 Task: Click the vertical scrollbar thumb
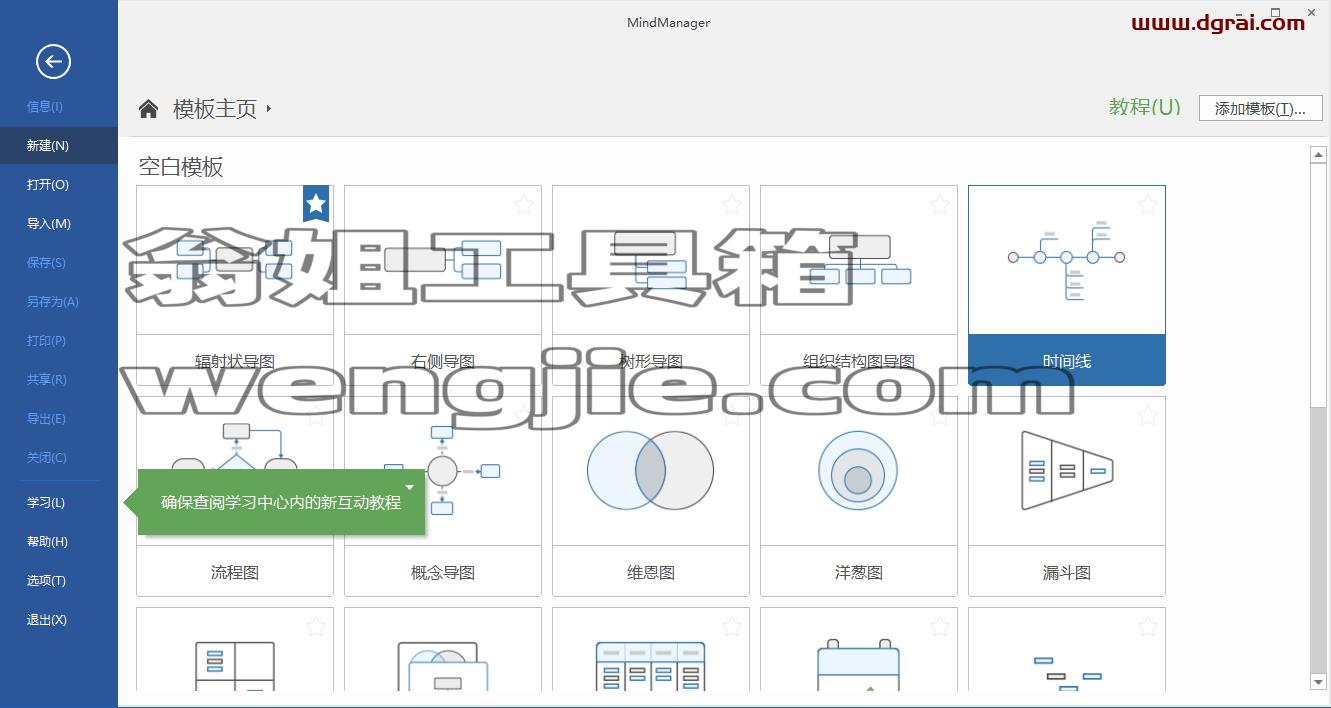coord(1319,285)
